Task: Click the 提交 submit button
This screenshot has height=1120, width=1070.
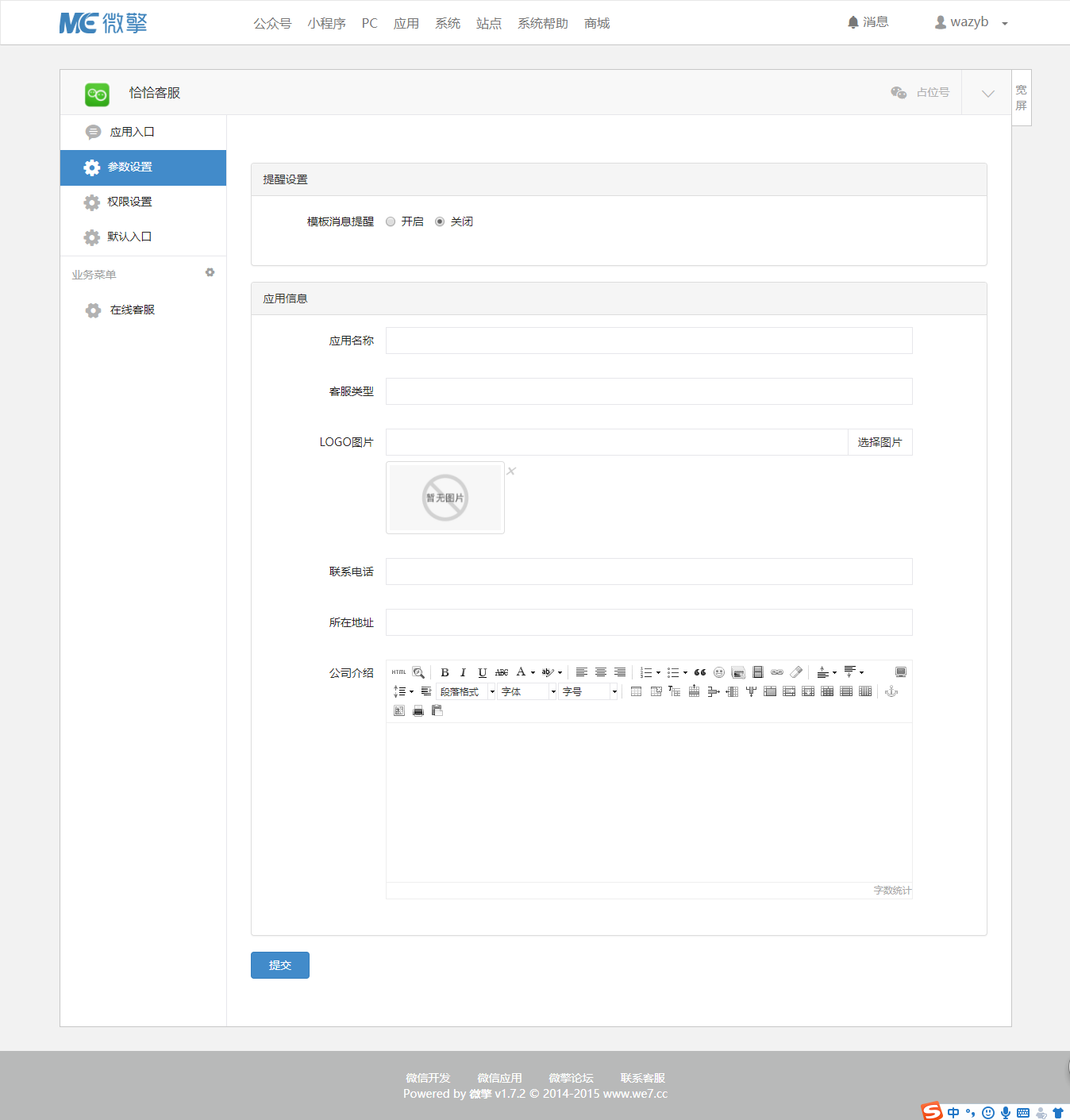Action: [x=280, y=965]
